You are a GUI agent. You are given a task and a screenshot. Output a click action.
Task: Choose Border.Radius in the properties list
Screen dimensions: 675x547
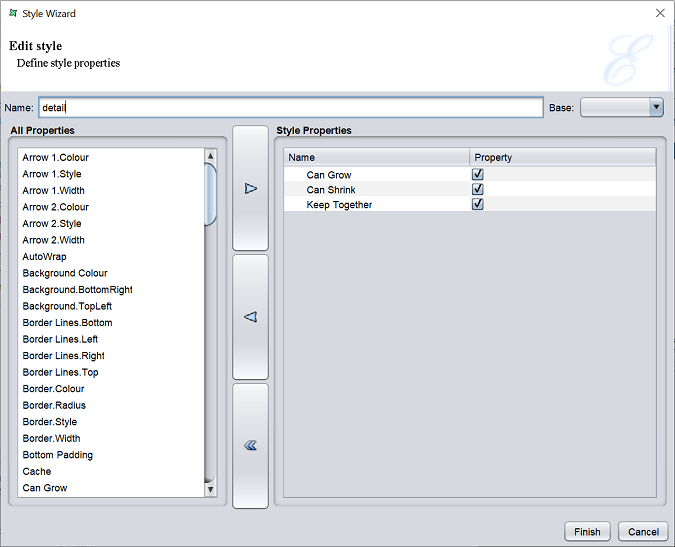[x=54, y=405]
